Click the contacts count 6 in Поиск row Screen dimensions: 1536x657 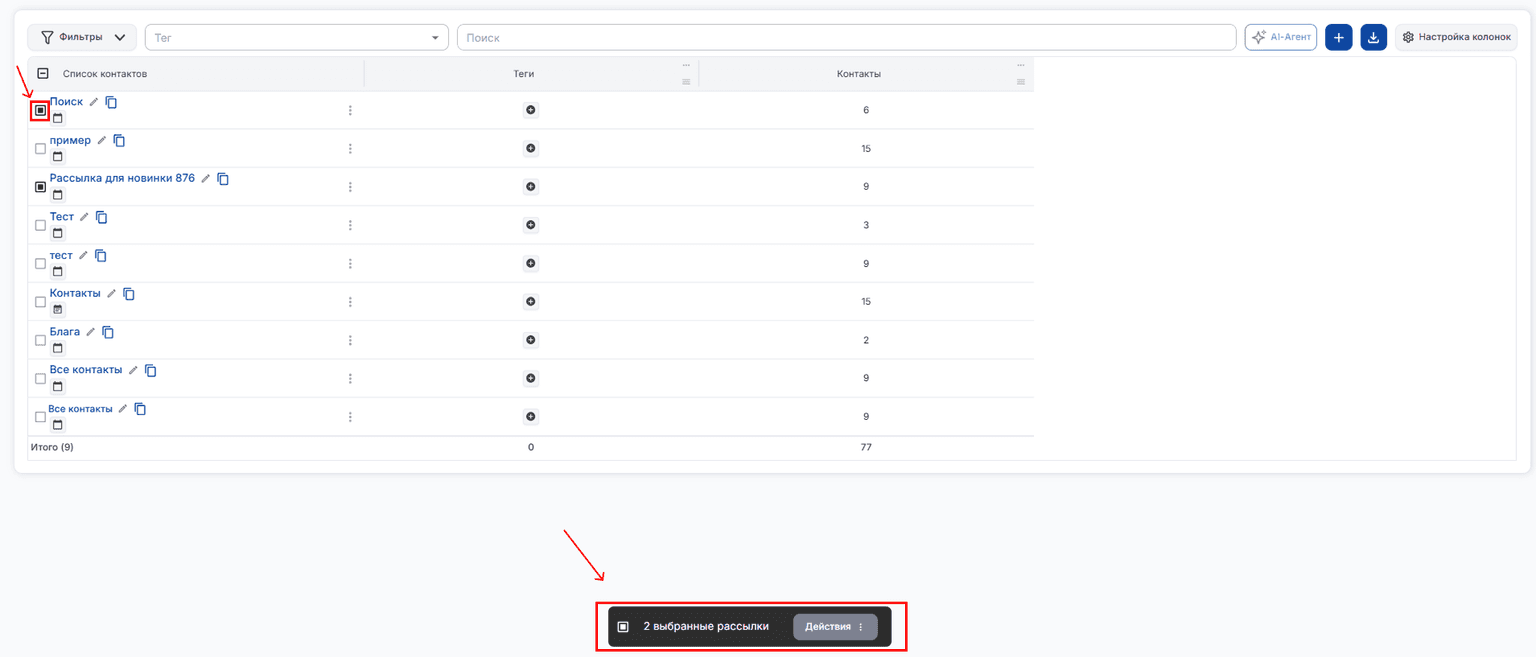tap(866, 110)
